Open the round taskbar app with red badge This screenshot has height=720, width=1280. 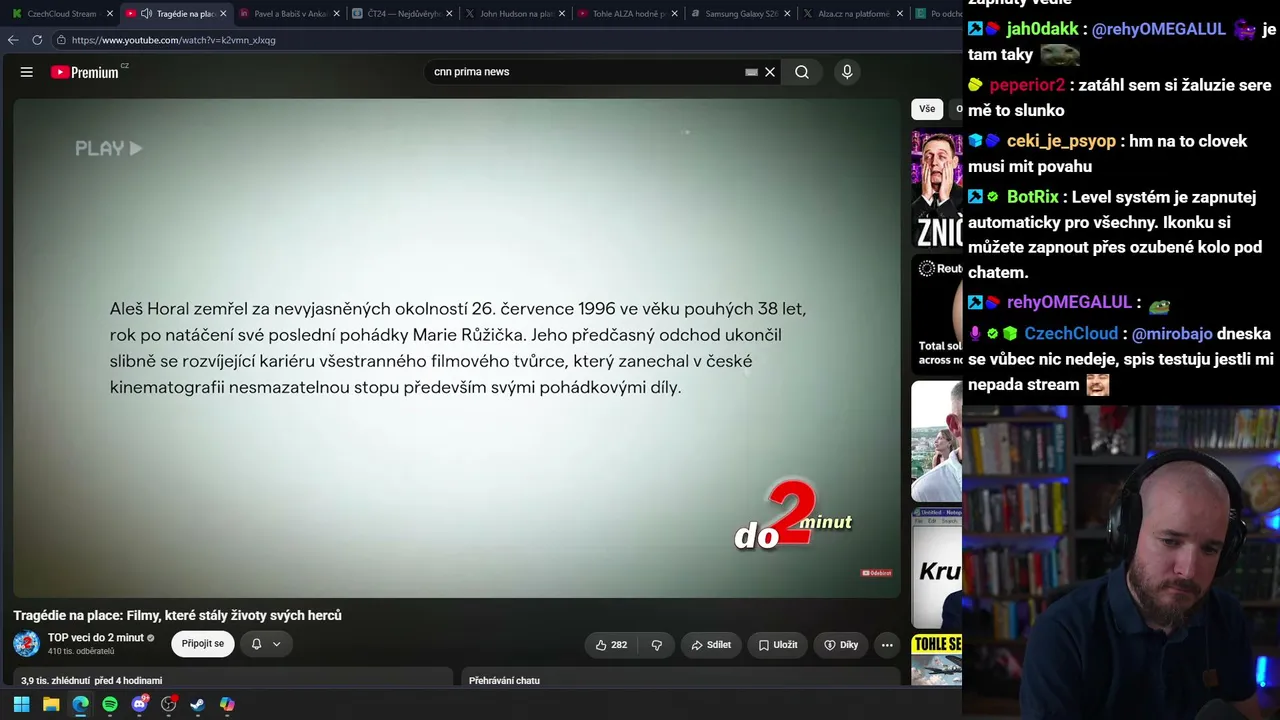169,704
